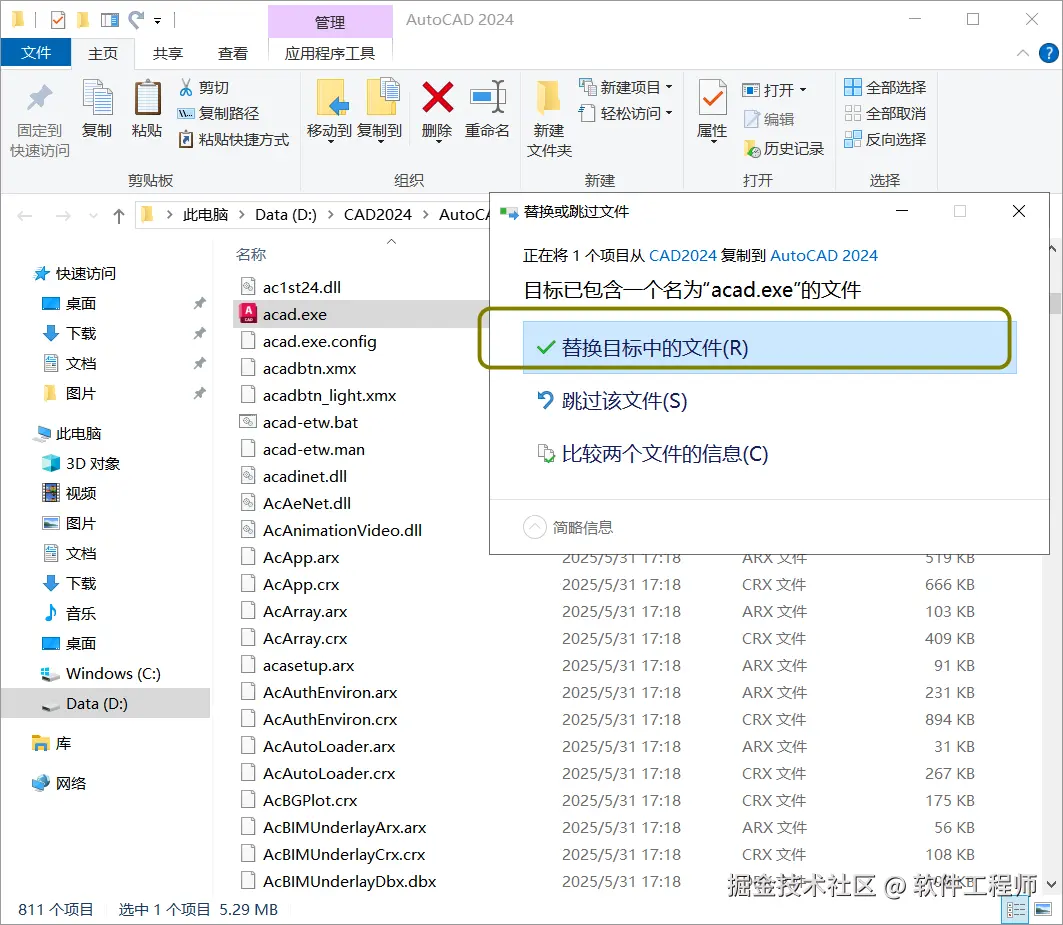This screenshot has height=925, width=1063.
Task: Open recent locations dropdown arrow
Action: point(93,216)
